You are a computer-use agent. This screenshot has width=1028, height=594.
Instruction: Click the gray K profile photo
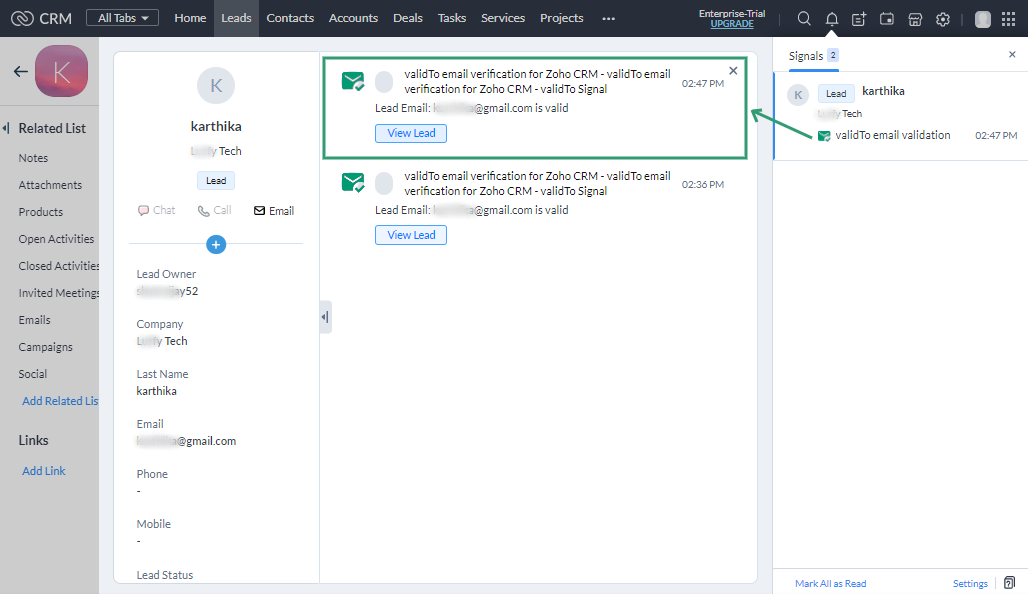click(216, 85)
